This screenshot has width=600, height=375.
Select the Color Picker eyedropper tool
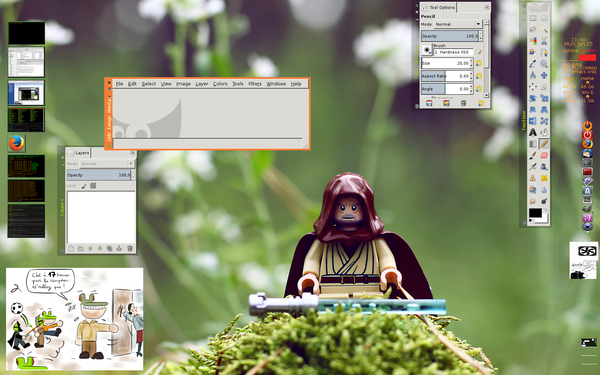tap(533, 64)
